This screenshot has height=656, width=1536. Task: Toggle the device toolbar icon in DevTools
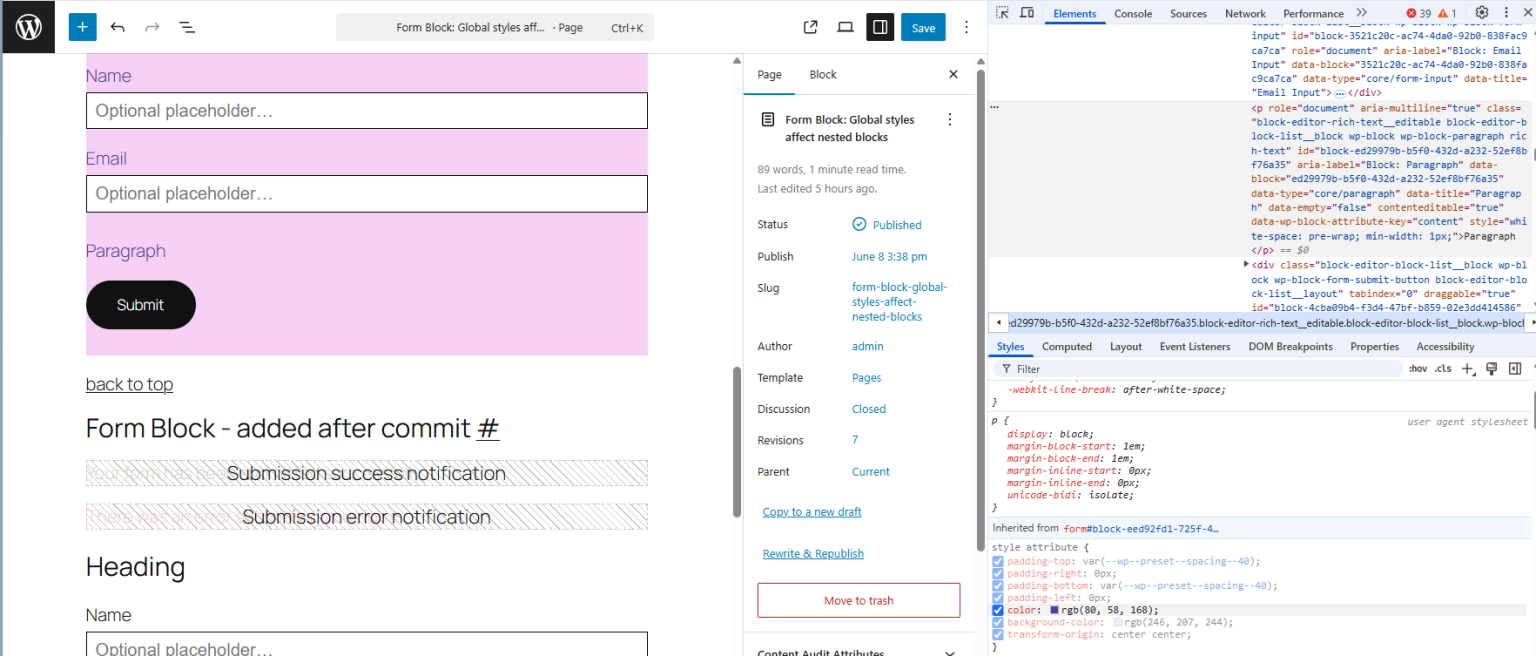tap(1026, 12)
